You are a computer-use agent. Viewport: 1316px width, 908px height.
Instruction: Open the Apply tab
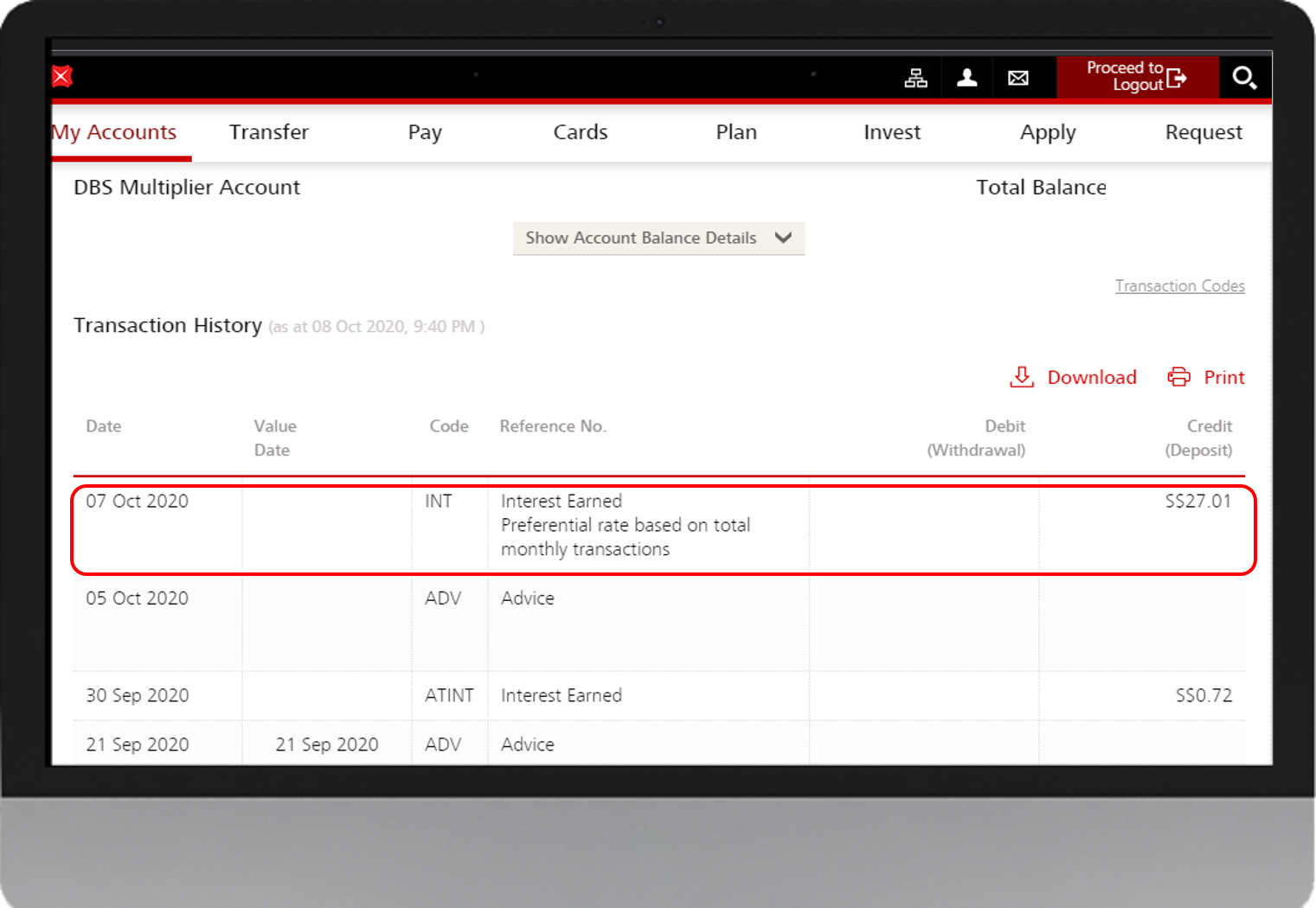click(x=1048, y=132)
